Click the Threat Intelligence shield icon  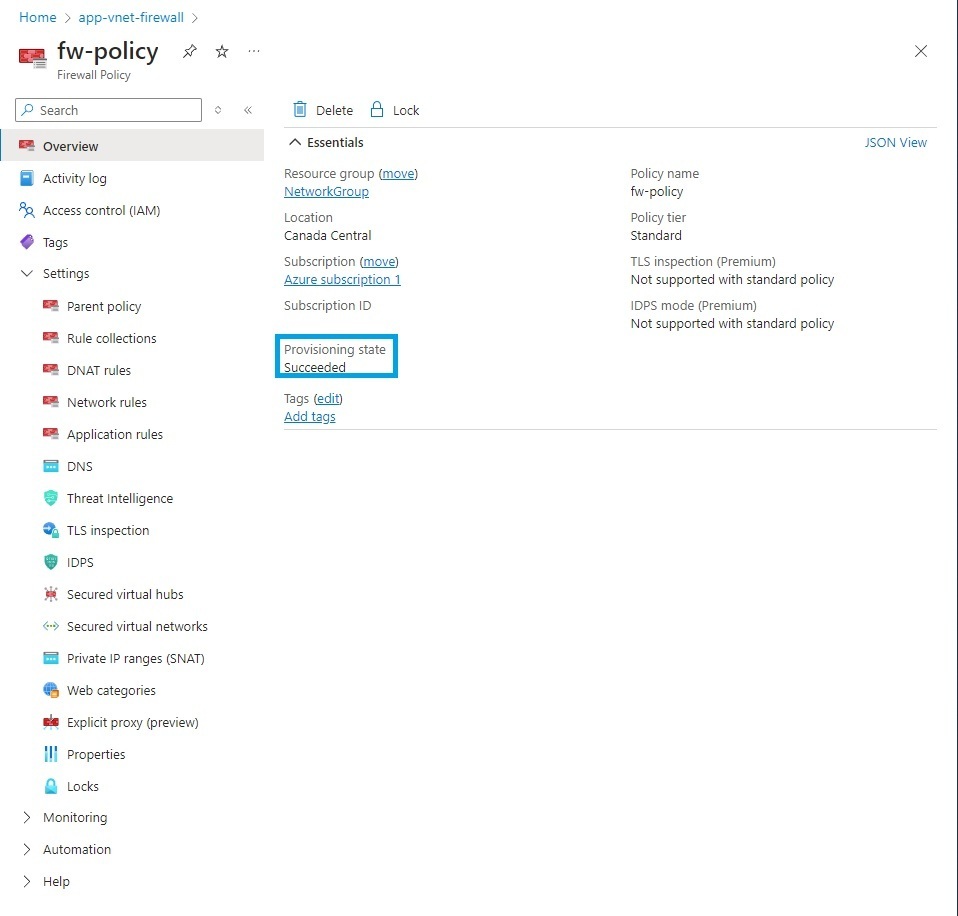pyautogui.click(x=51, y=498)
